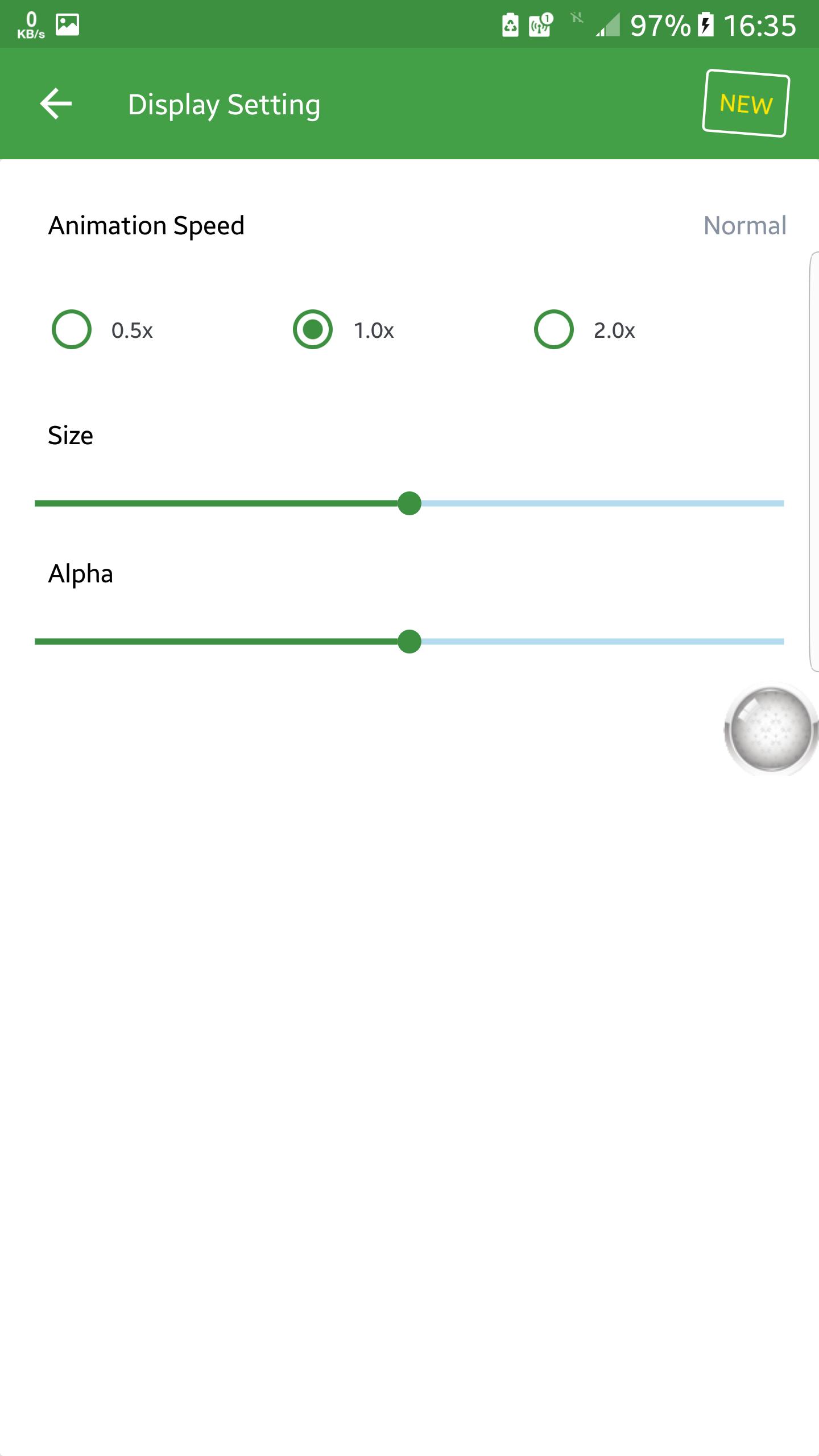The image size is (819, 1456).
Task: Click the Alpha slider handle
Action: pos(409,642)
